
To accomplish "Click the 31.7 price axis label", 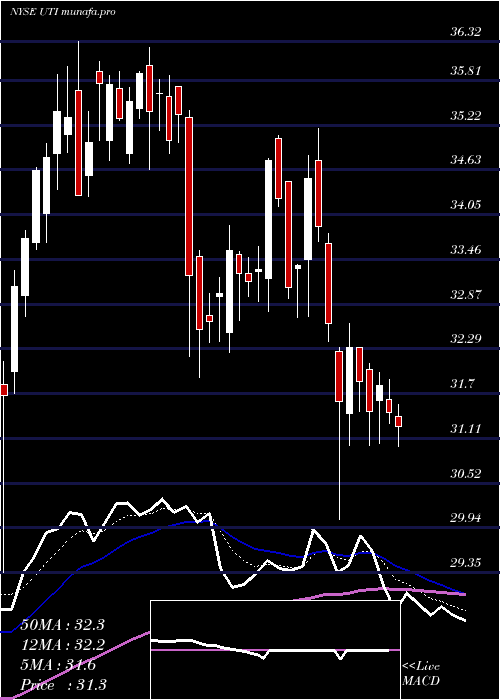I will point(462,383).
